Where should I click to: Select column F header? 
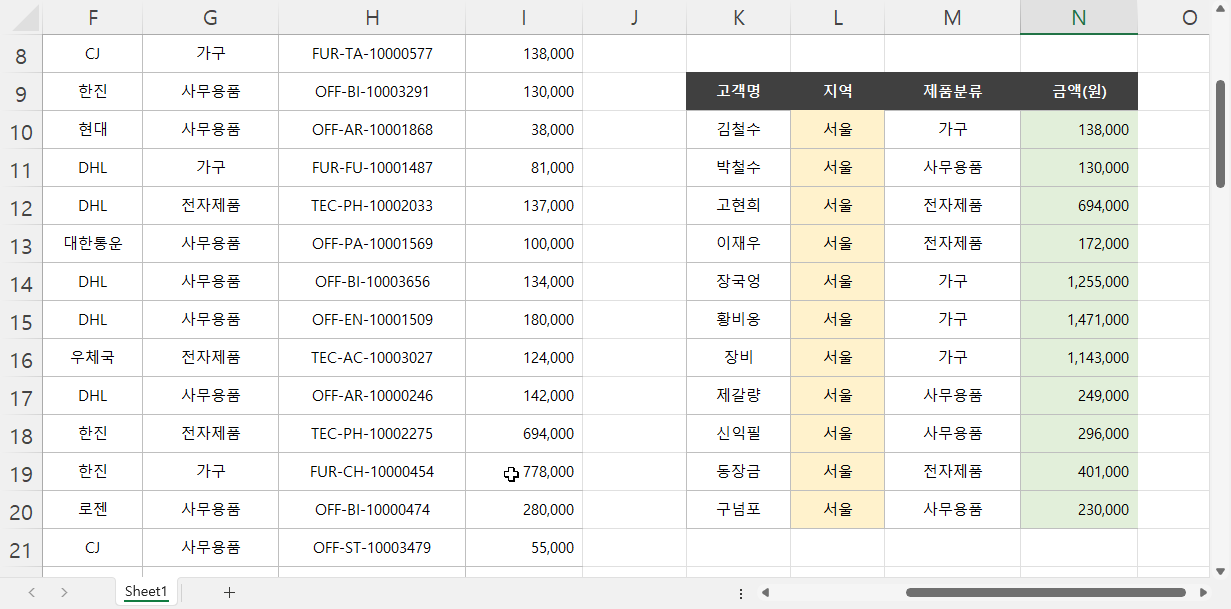(x=93, y=17)
